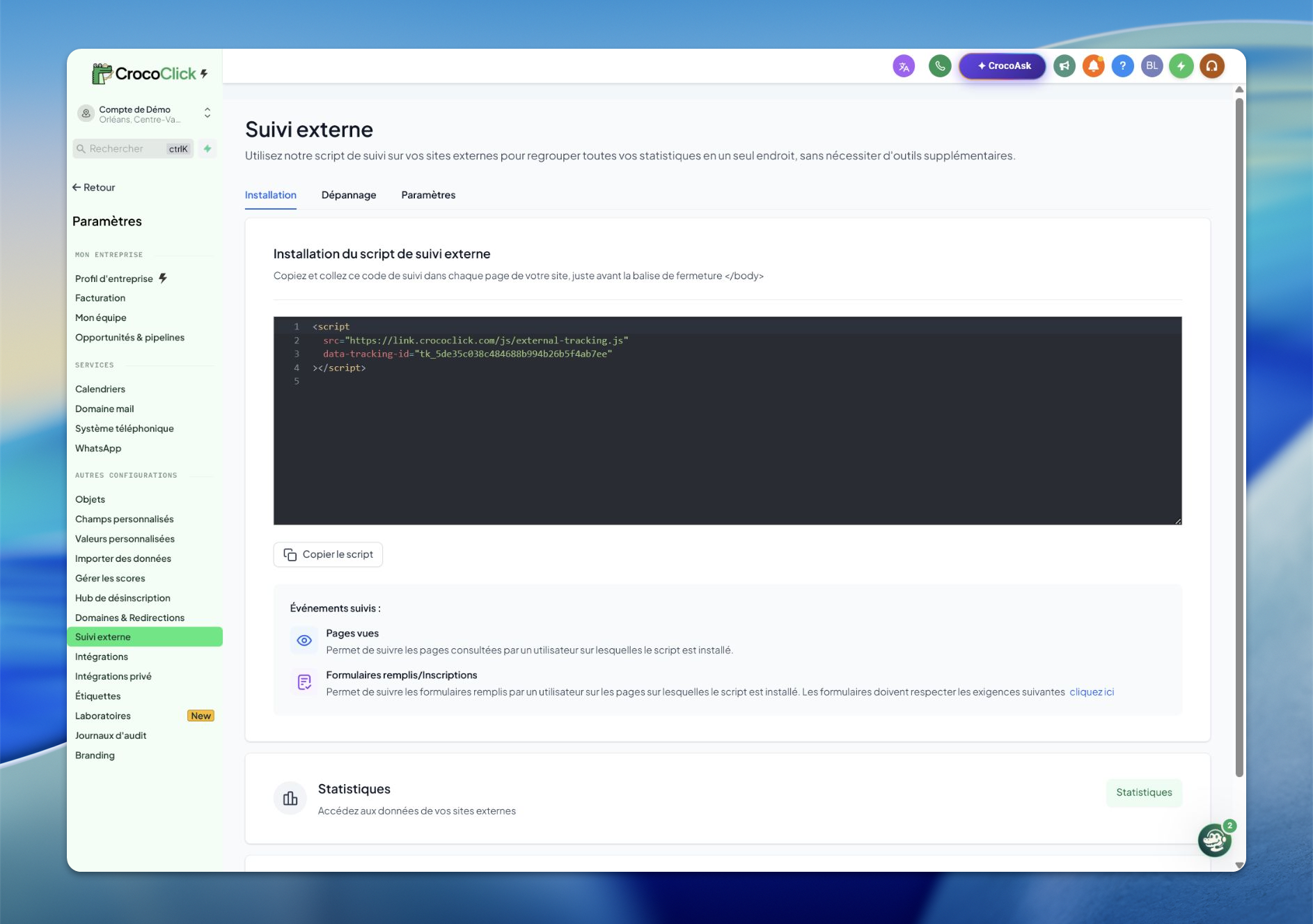Open the orange notifications bell
Screen dimensions: 1313x924
coord(1094,66)
